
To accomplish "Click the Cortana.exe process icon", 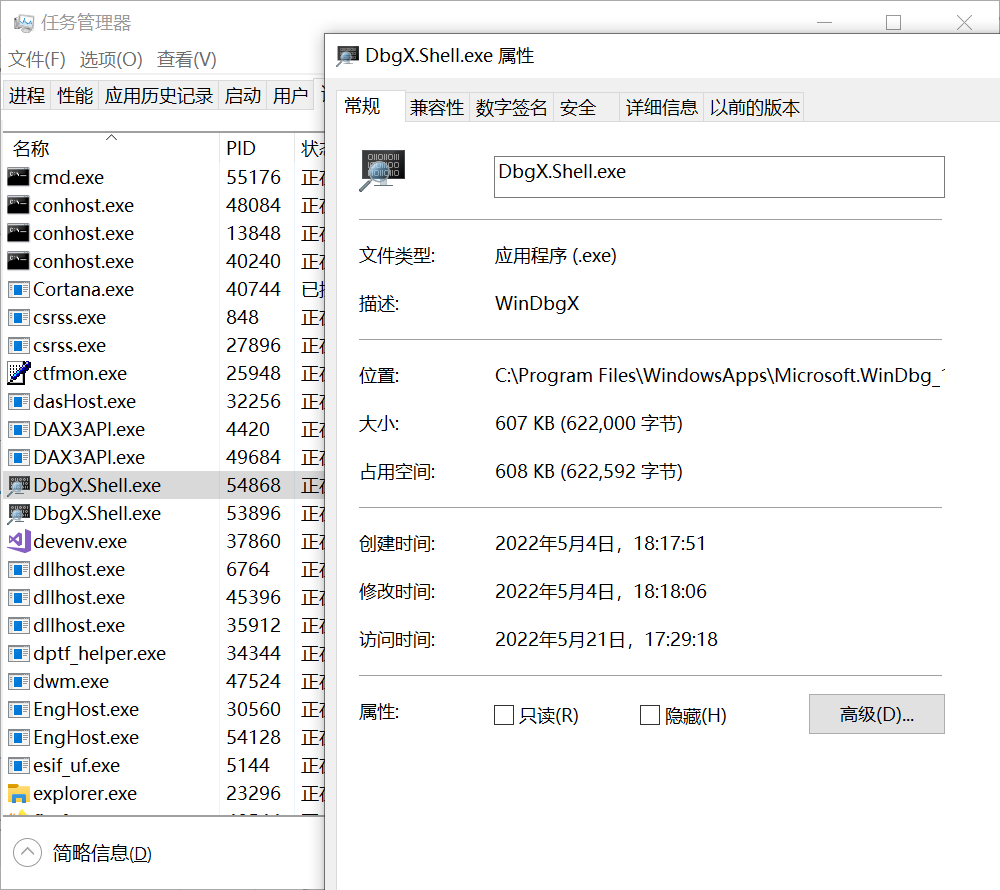I will coord(18,289).
